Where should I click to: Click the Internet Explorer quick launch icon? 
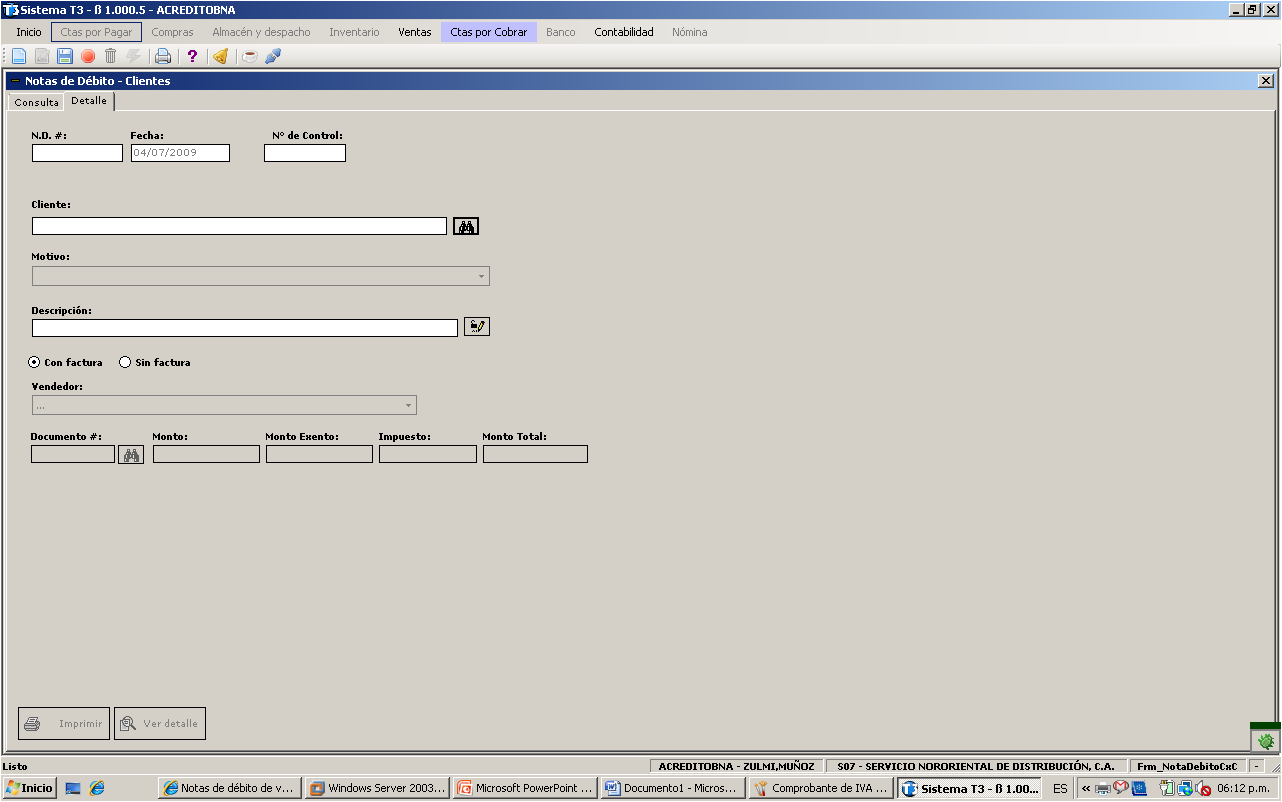[97, 788]
